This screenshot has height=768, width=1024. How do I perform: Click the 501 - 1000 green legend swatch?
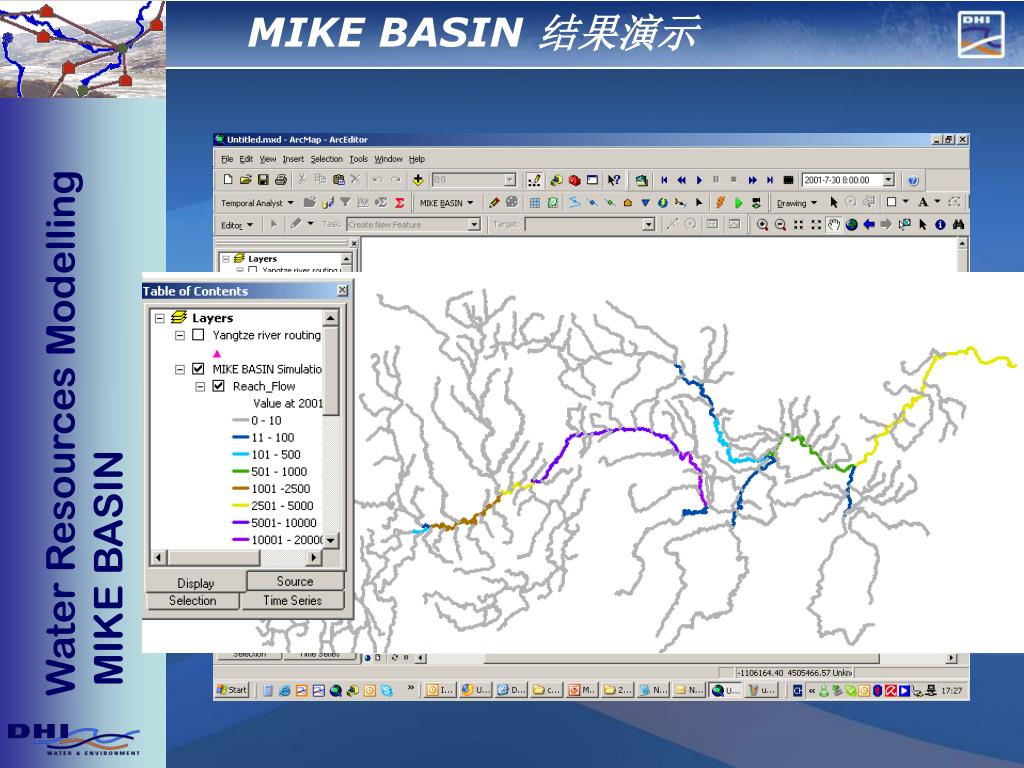(x=241, y=472)
